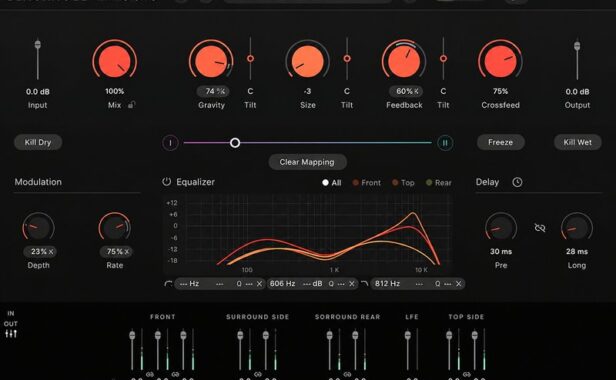616x380 pixels.
Task: Toggle the Pre/Long delay link icon
Action: 540,228
